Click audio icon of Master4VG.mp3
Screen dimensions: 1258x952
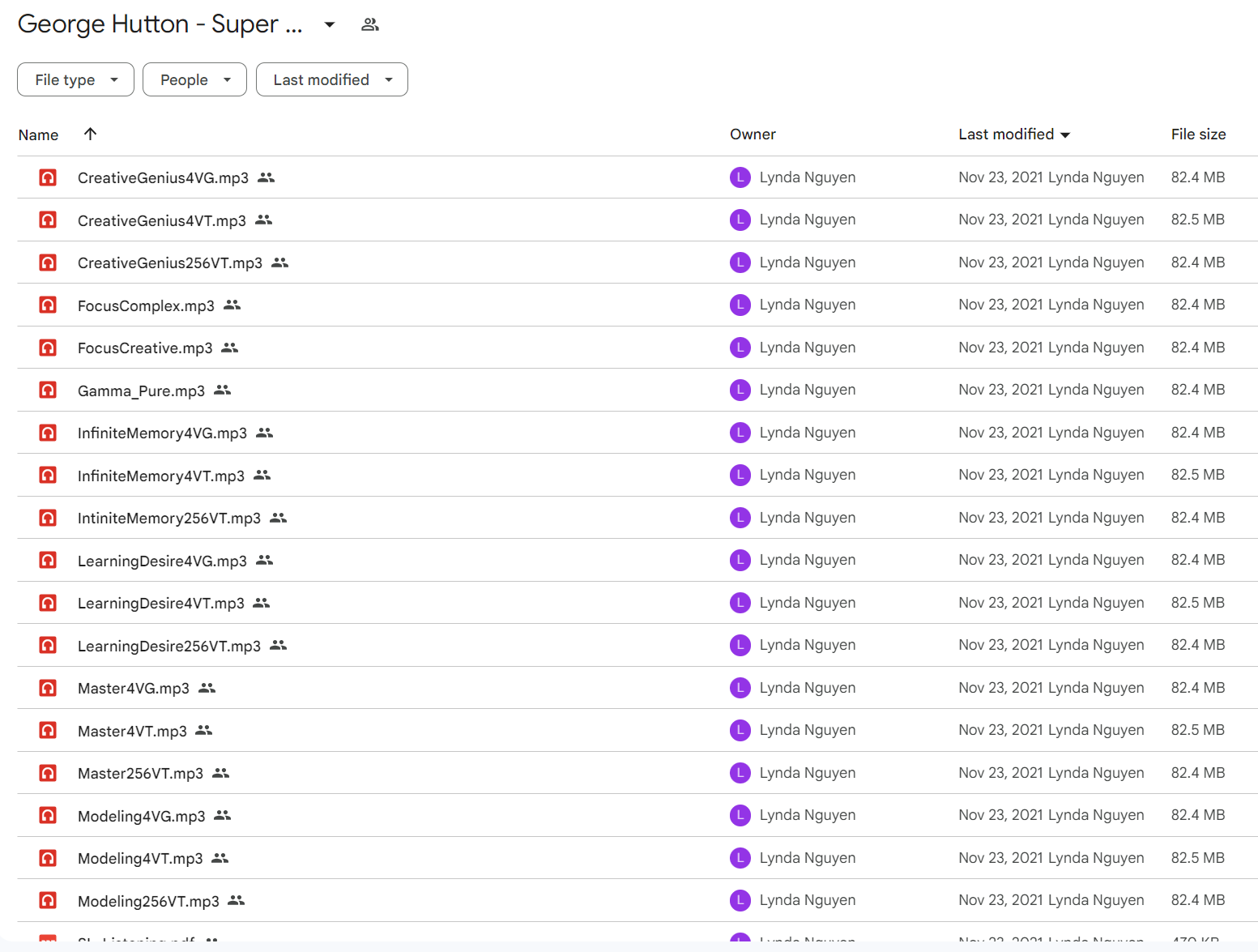48,688
